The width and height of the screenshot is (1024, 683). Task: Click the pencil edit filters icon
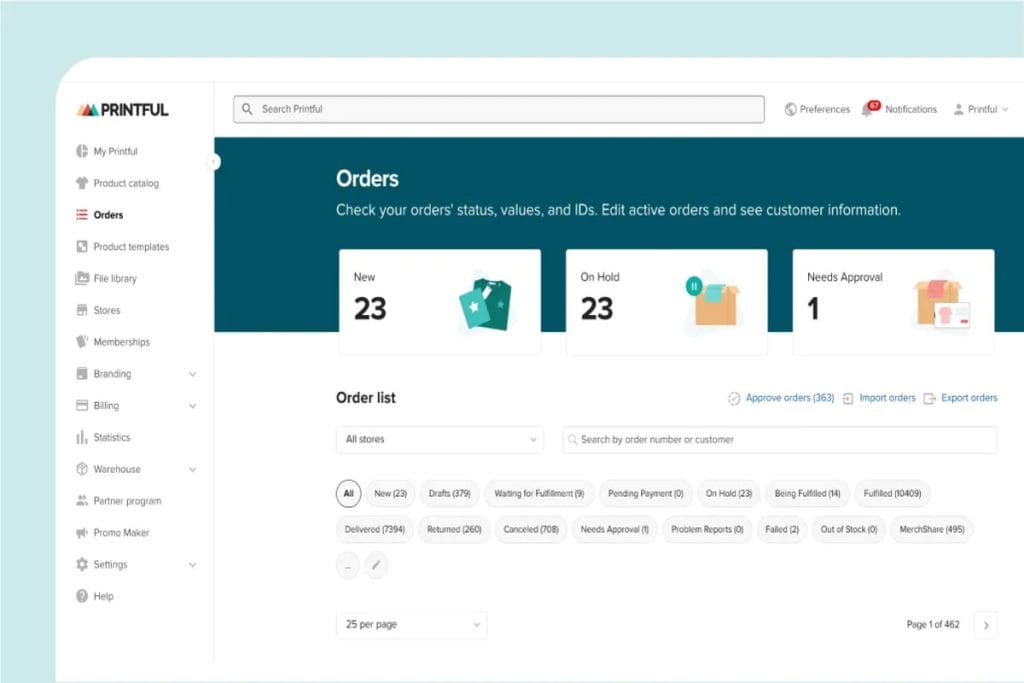[376, 565]
